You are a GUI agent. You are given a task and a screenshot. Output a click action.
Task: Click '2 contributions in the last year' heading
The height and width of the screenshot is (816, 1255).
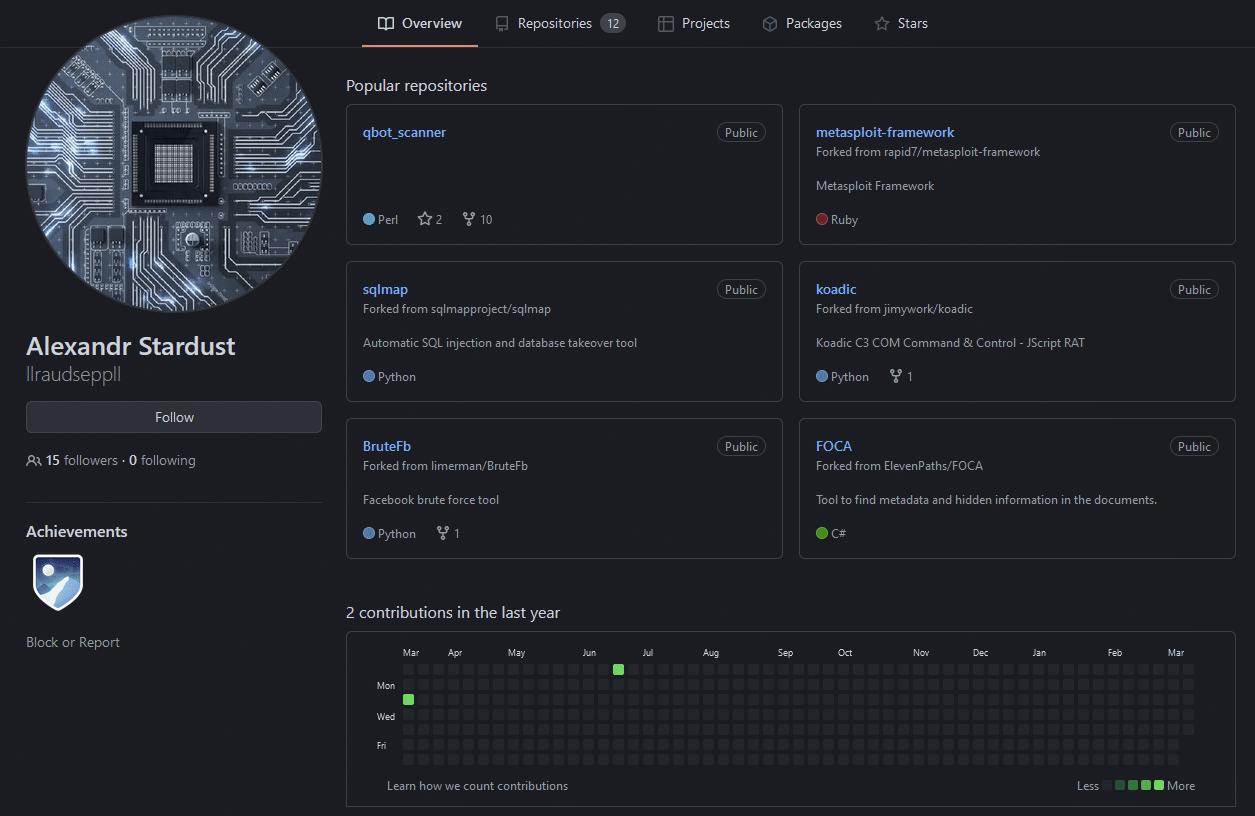453,612
